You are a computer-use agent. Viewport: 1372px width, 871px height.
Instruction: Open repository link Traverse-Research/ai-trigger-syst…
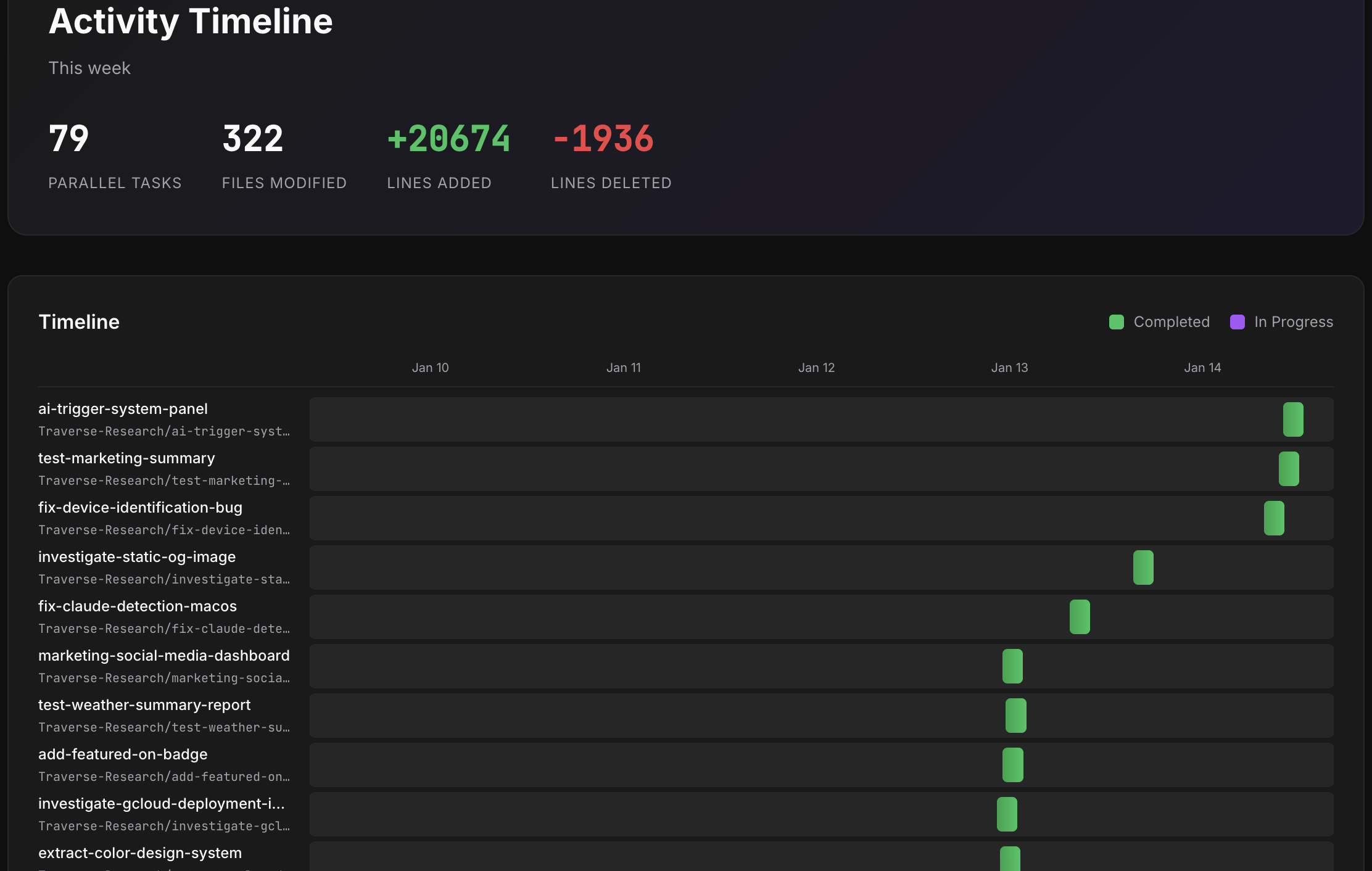[163, 431]
